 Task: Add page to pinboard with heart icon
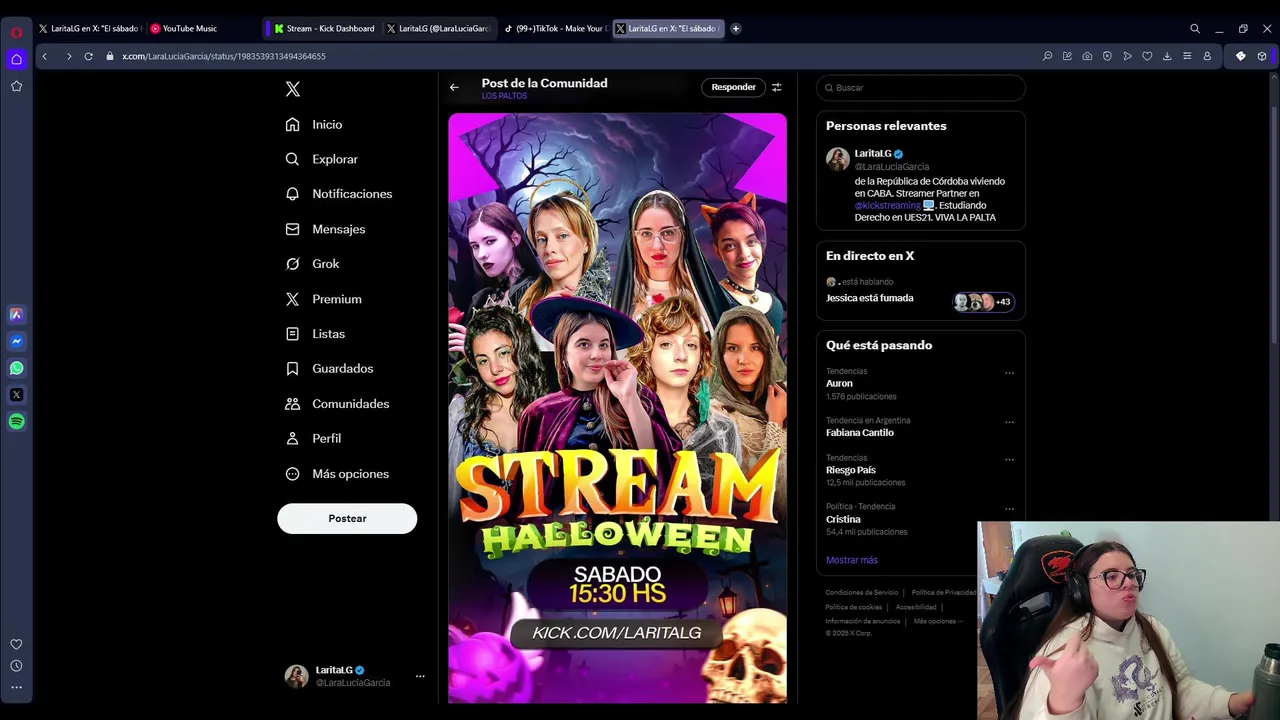point(1147,56)
